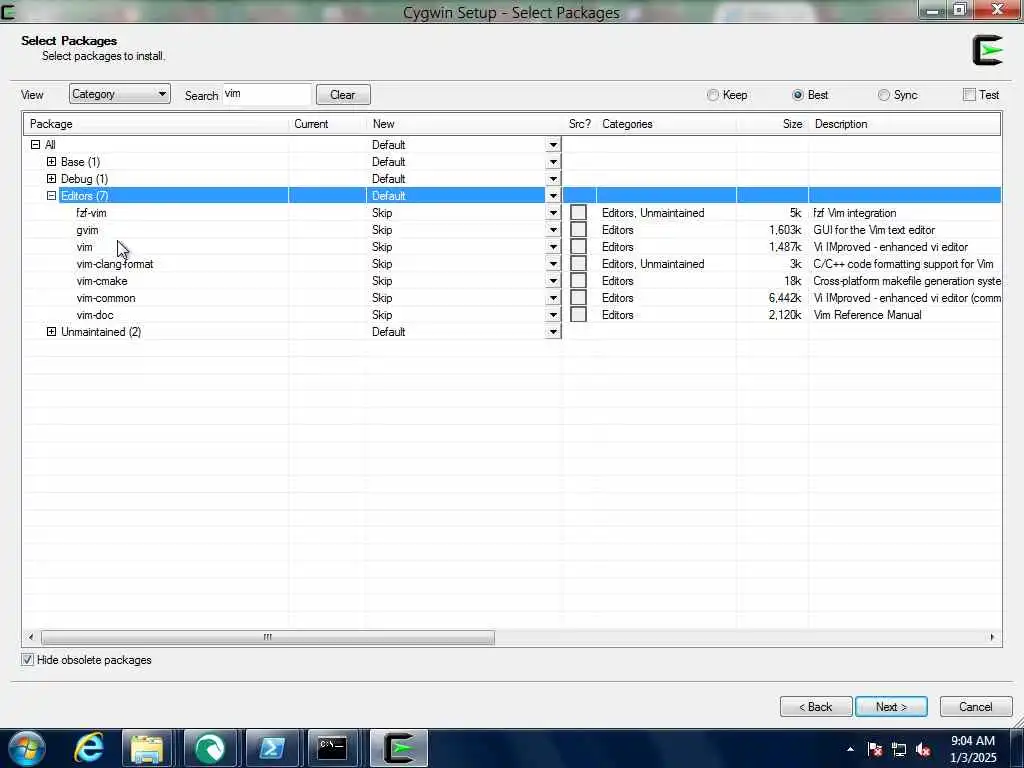Click the scrollbar left arrow
The image size is (1024, 768).
coord(31,637)
